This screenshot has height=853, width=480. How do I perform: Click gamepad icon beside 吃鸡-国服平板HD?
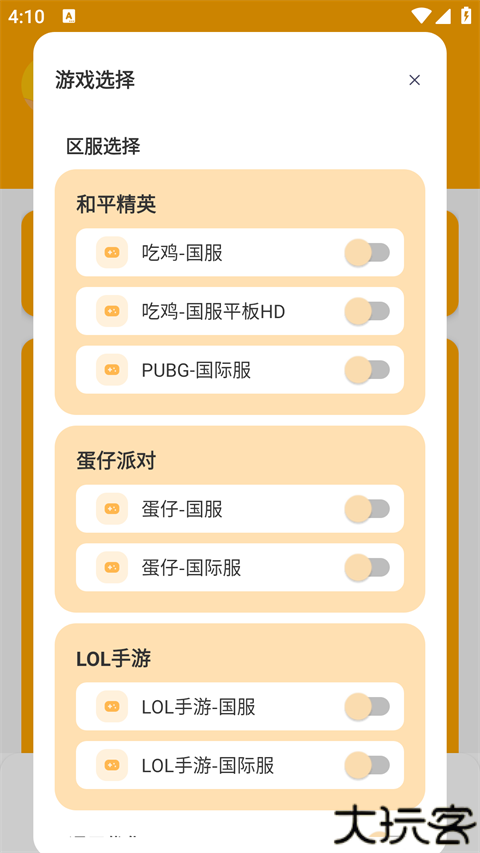112,311
